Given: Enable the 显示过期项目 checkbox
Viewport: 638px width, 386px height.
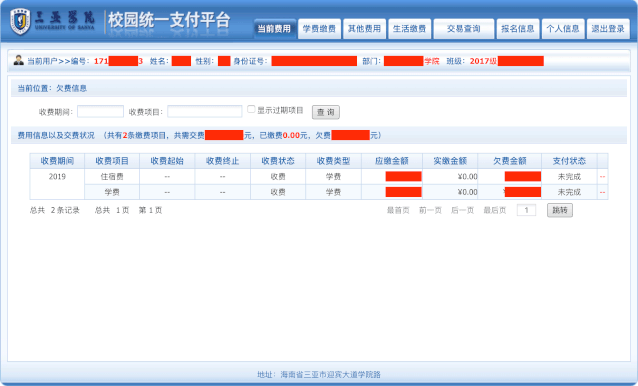Looking at the screenshot, I should 251,109.
